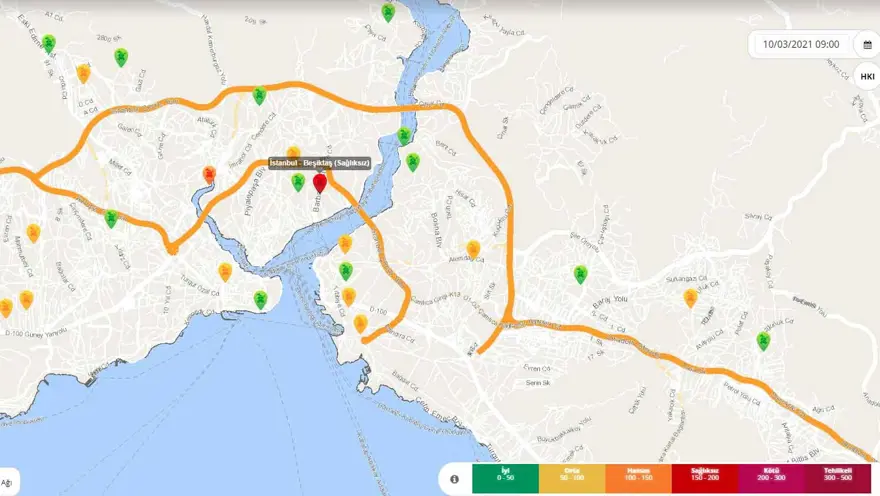
Task: Click green station marker near Baraj Yolu
Action: point(580,273)
